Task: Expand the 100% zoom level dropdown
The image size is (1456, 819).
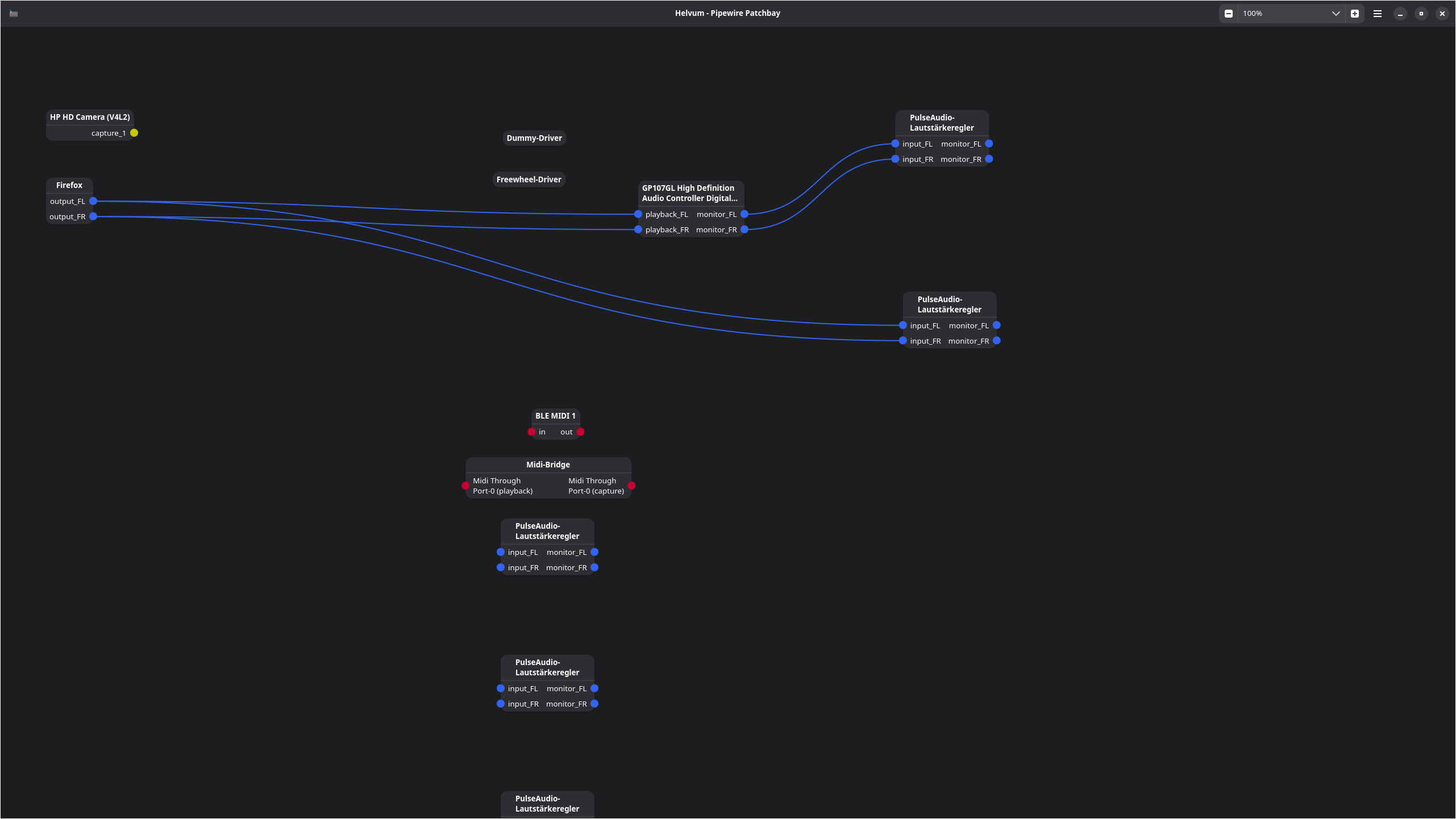Action: 1336,14
